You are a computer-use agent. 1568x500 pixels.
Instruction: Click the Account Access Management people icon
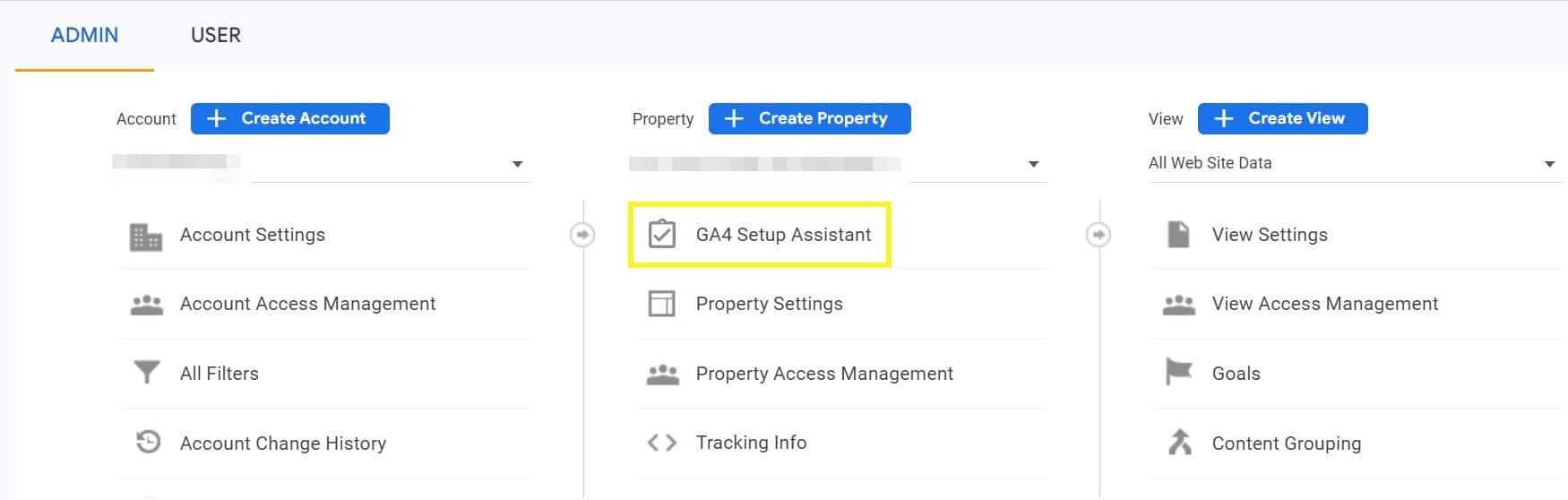(x=147, y=305)
